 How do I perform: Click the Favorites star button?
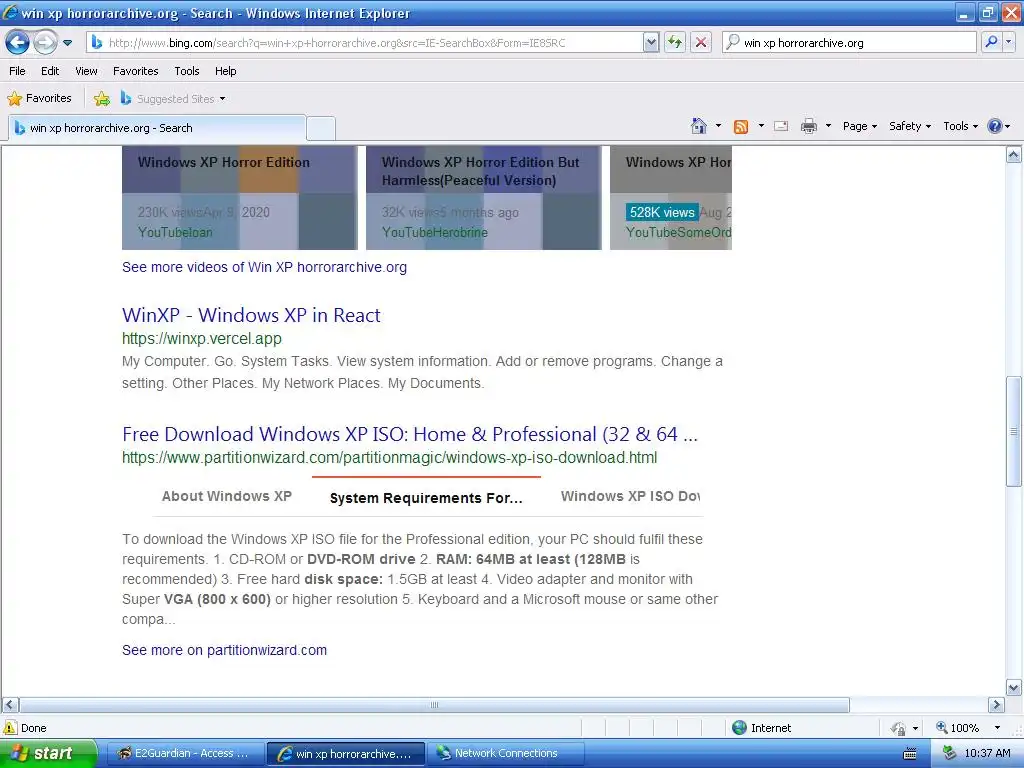pos(39,99)
